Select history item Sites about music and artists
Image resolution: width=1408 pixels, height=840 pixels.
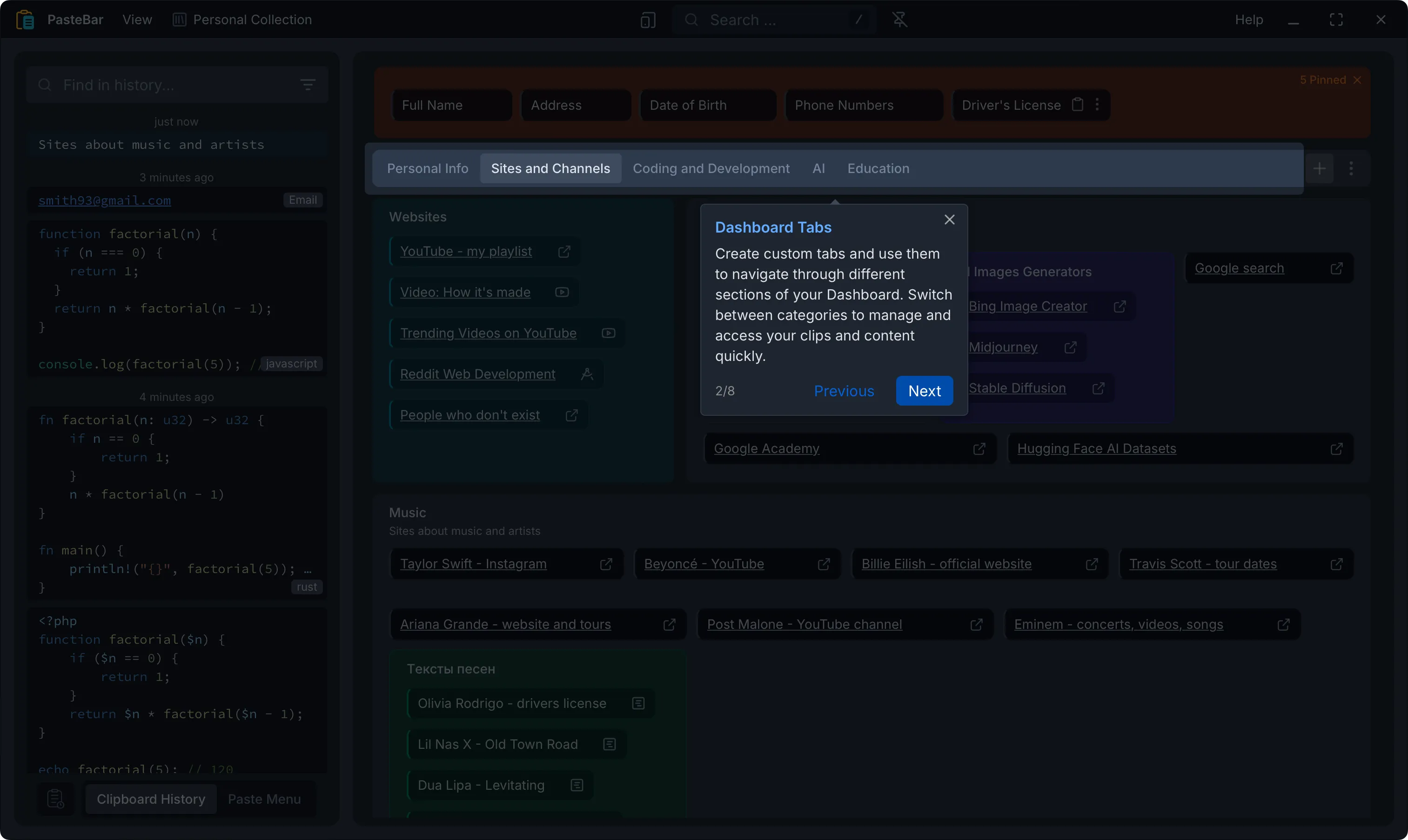click(177, 145)
